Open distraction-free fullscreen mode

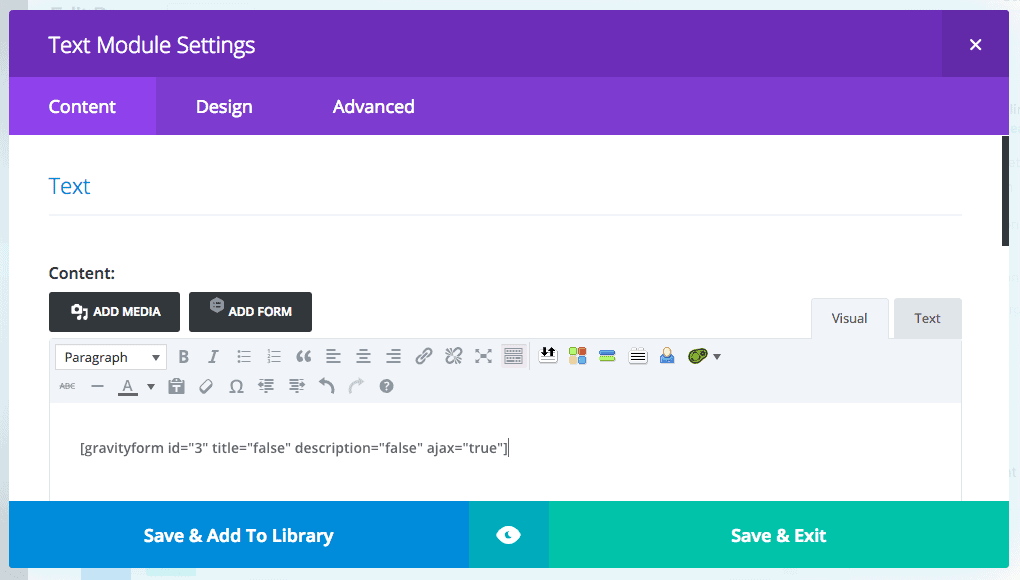(483, 356)
